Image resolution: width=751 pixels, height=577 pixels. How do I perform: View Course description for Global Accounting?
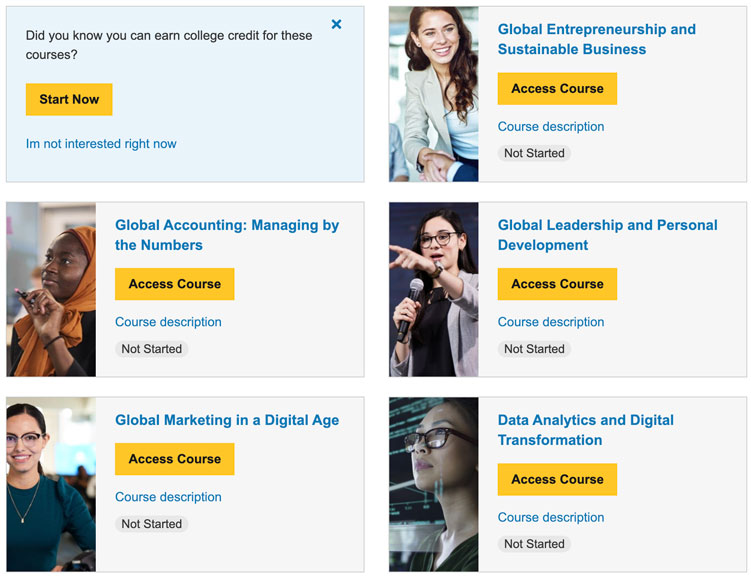click(168, 322)
